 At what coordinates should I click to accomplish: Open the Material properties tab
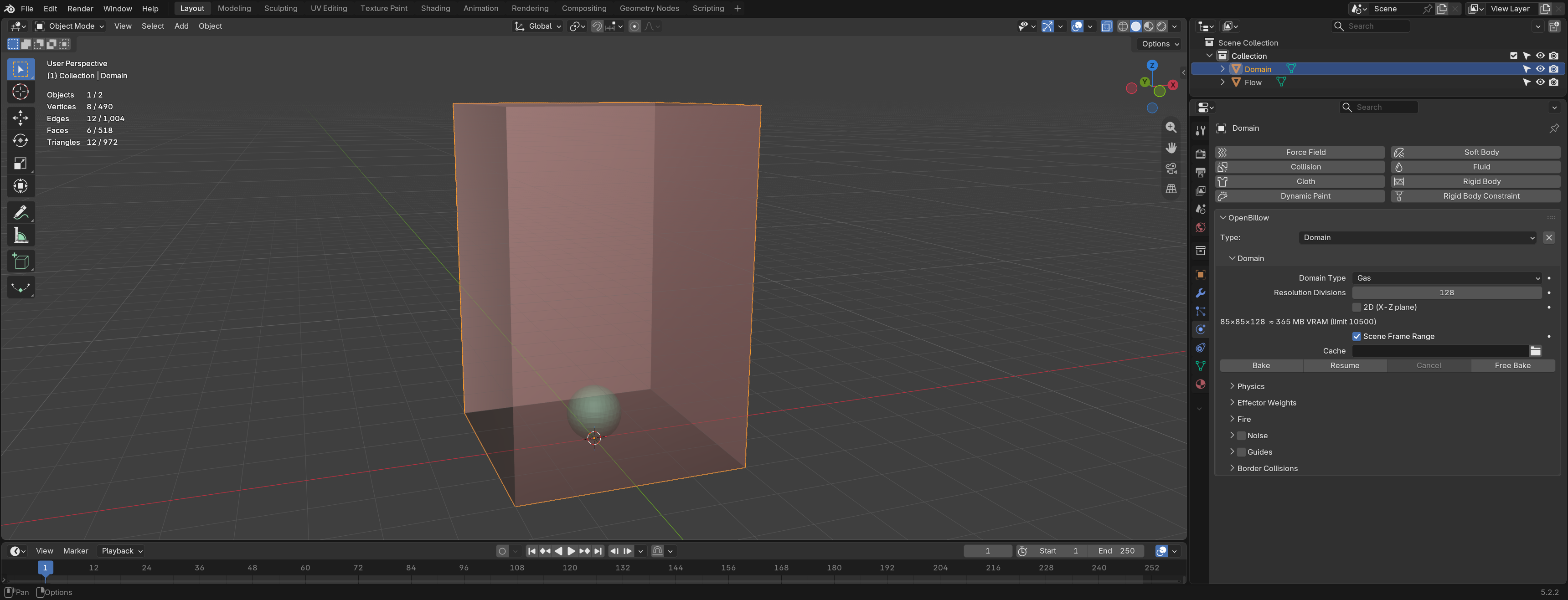1200,384
